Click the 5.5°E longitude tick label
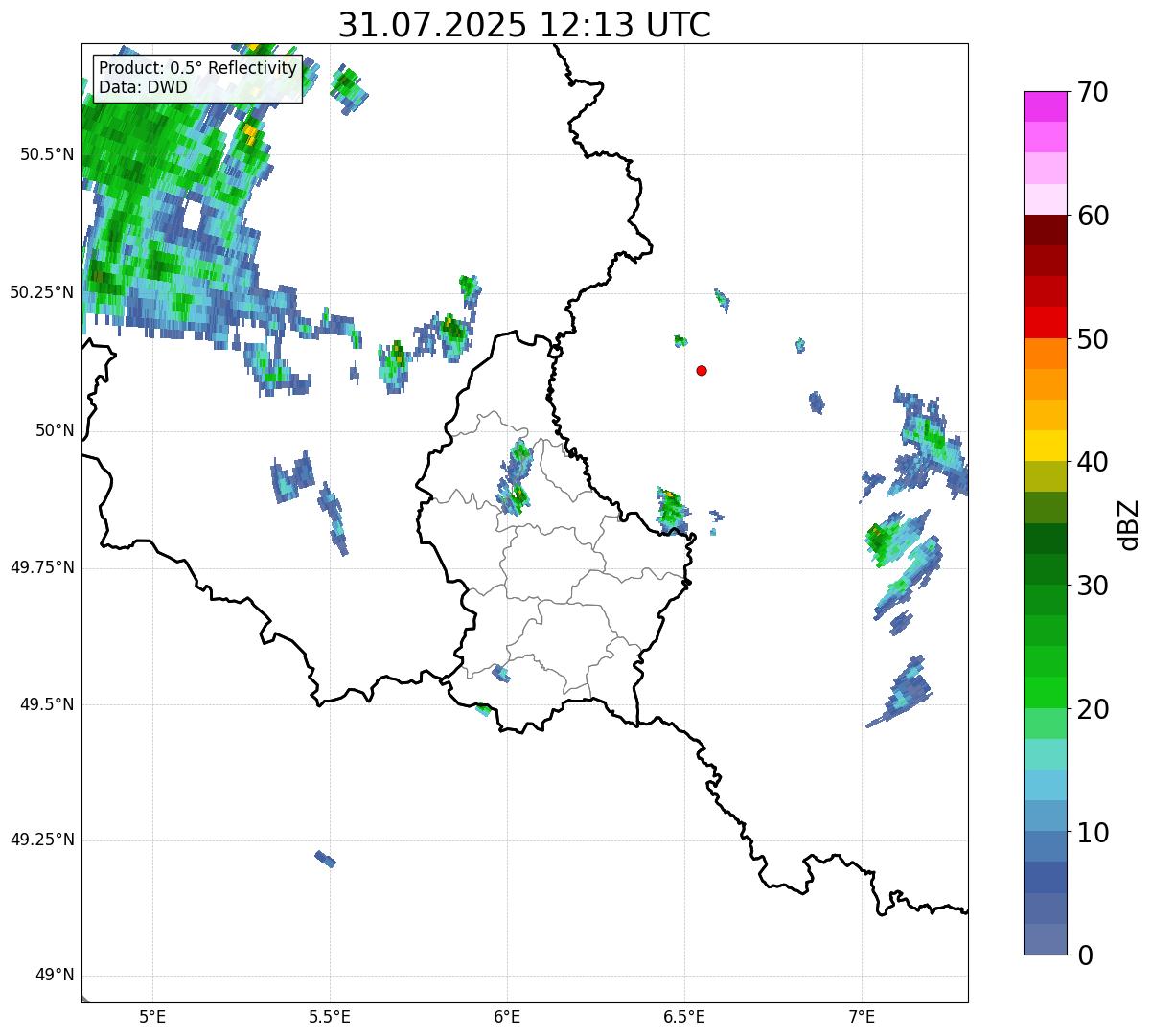This screenshot has height=1036, width=1152. (330, 1016)
